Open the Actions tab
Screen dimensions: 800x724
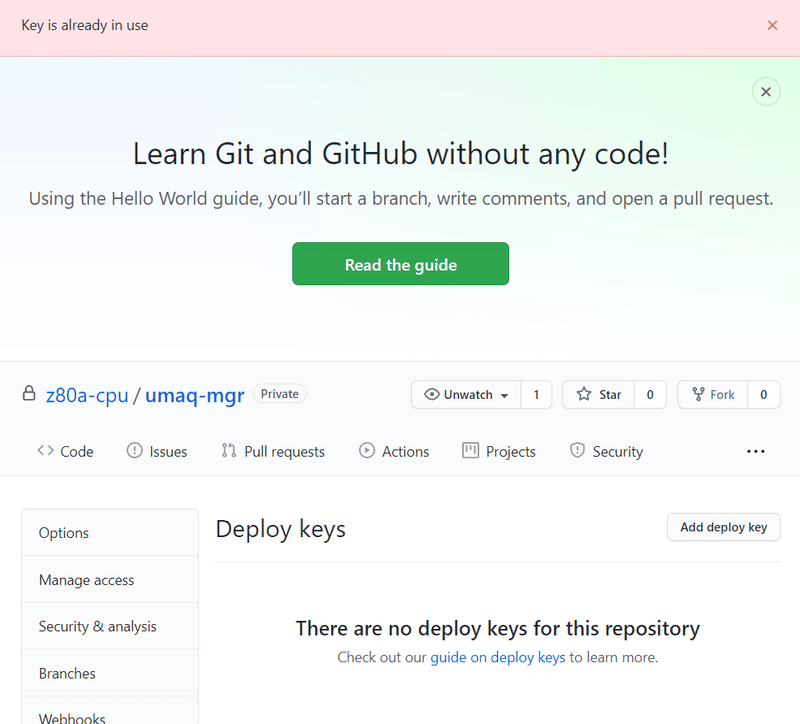point(394,452)
